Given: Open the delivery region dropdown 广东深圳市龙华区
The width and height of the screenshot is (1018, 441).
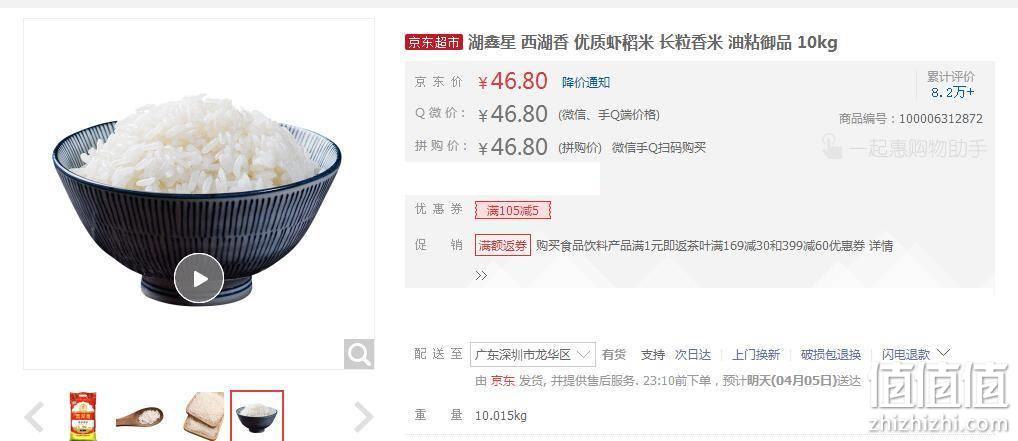Looking at the screenshot, I should pos(532,355).
